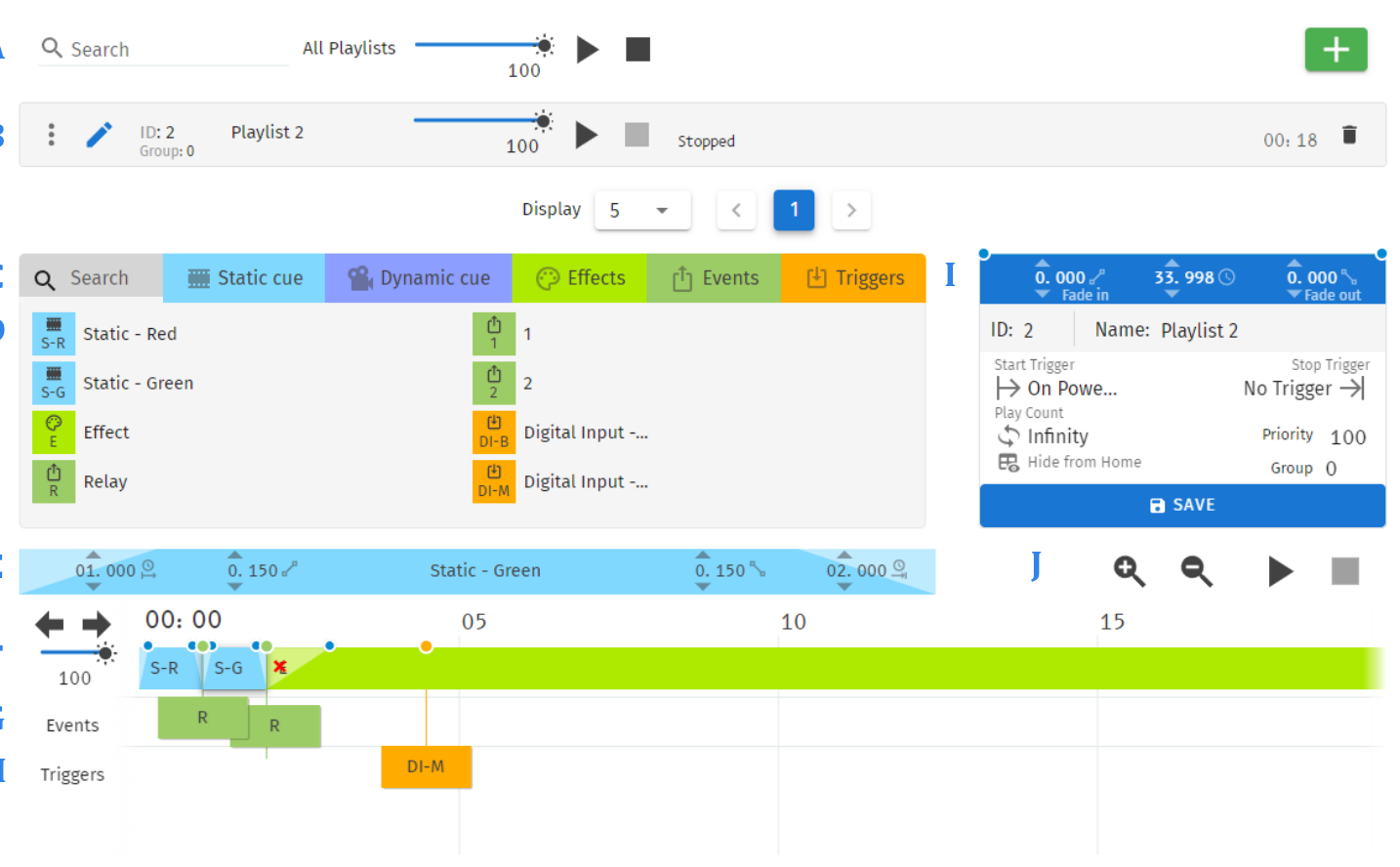Play all playlists
1400x867 pixels.
[588, 49]
